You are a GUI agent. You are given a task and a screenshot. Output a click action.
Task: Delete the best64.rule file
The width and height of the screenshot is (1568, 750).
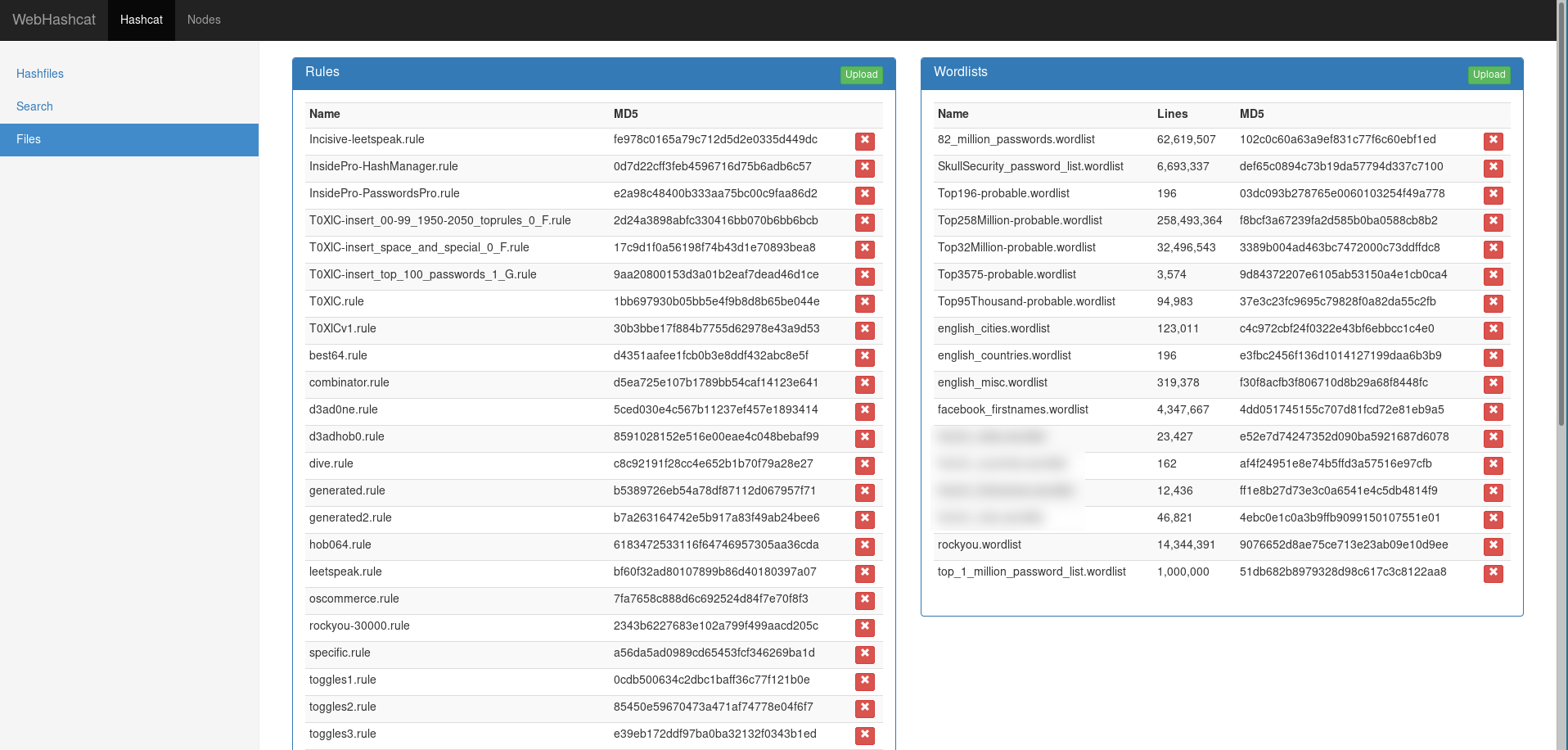pos(864,358)
